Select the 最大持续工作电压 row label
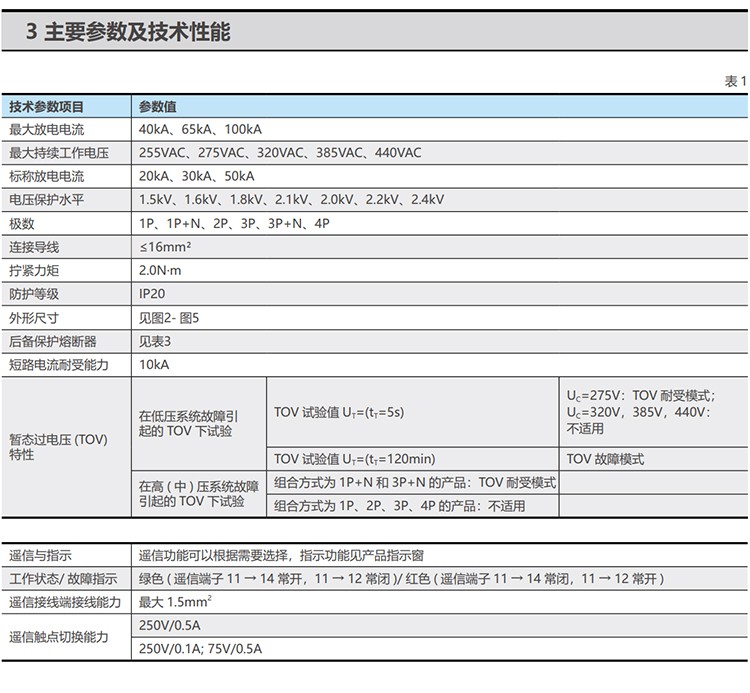Image resolution: width=750 pixels, height=693 pixels. tap(59, 153)
